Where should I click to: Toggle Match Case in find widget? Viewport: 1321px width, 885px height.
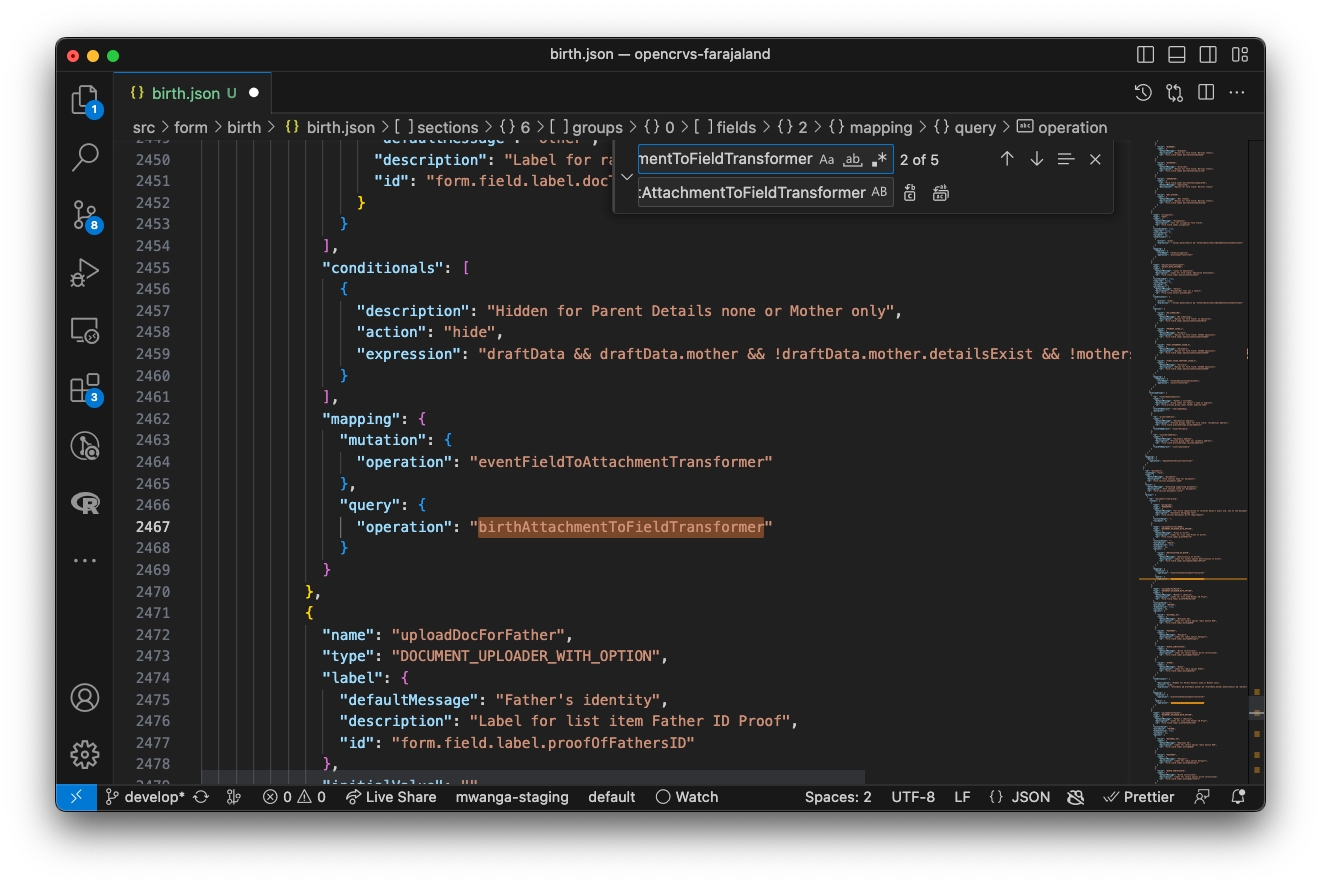point(826,159)
